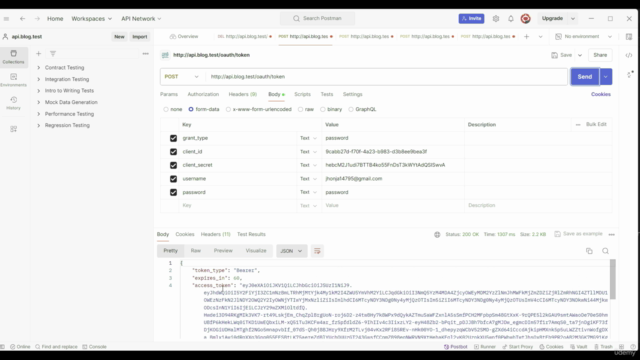
Task: Open the History sidebar panel
Action: 13,103
